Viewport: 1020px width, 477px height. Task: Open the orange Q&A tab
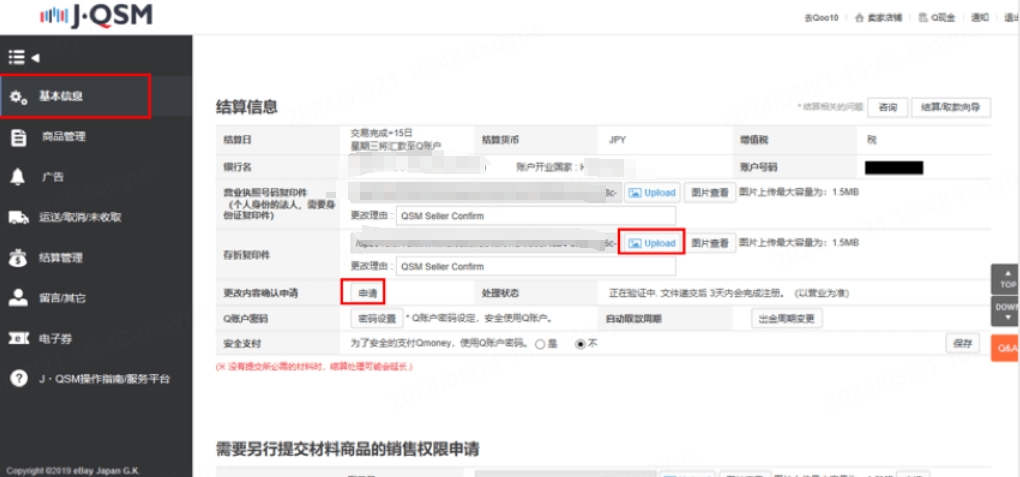1007,348
